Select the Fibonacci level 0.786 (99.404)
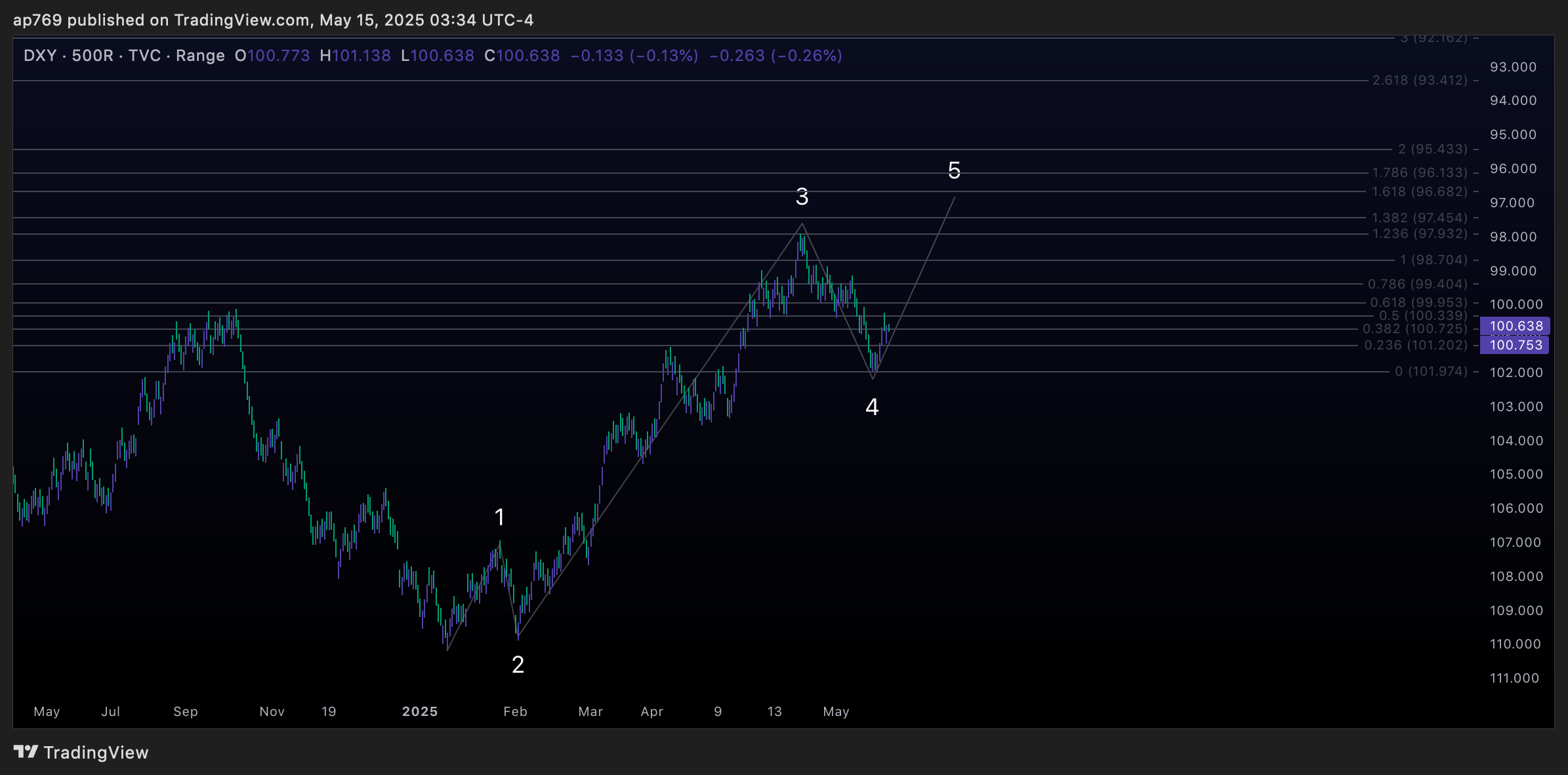Viewport: 1568px width, 775px height. click(1418, 284)
